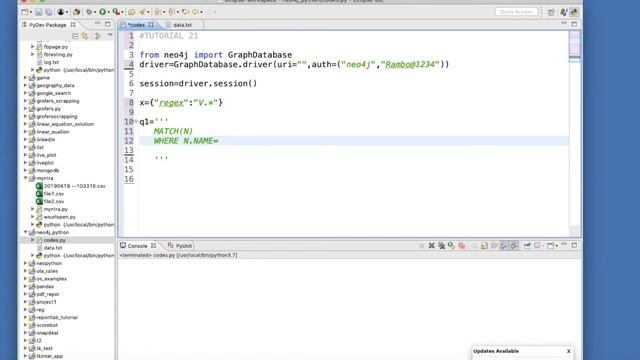Click line 12 WHERE N.NAME= in editor

[x=186, y=141]
